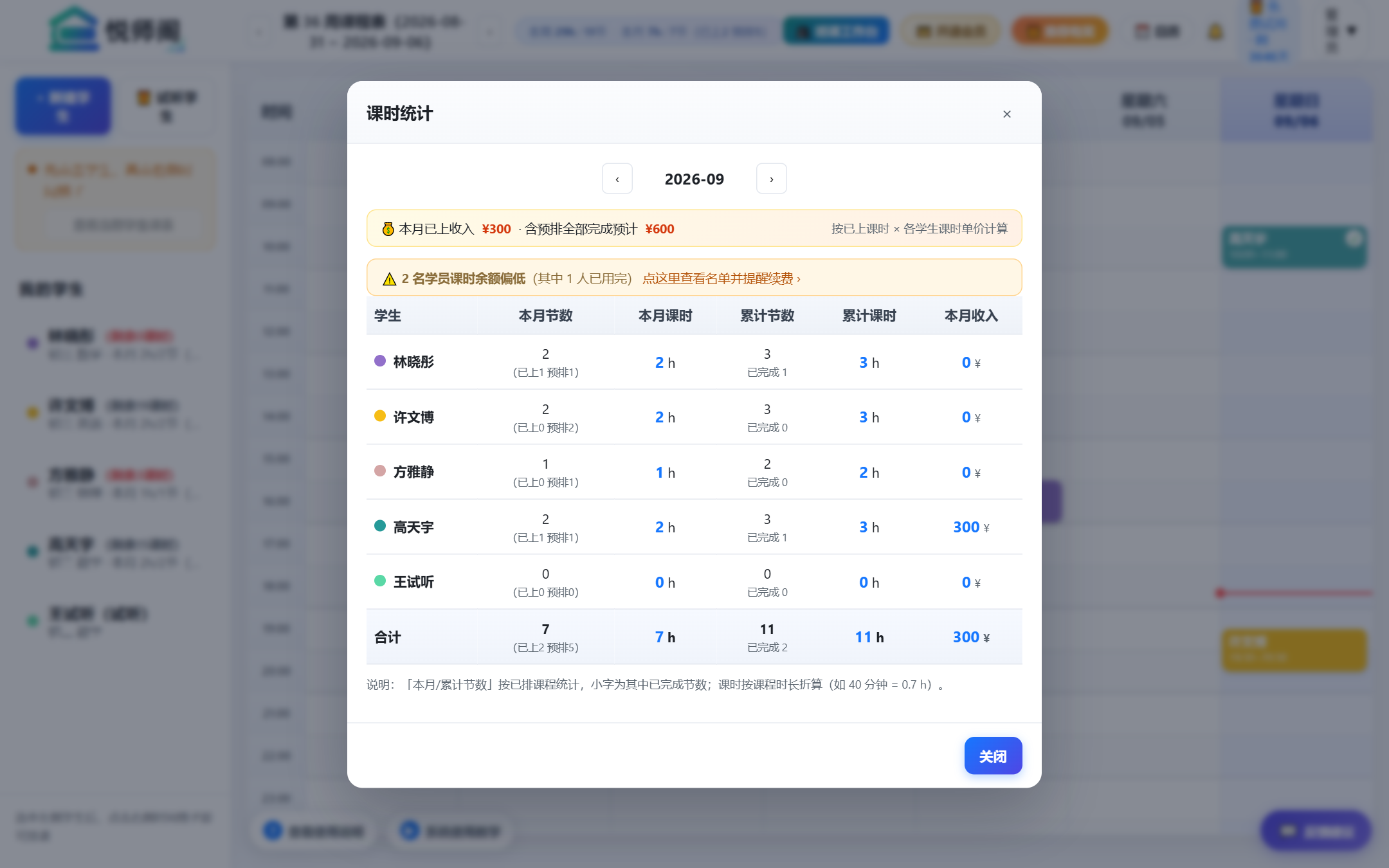The image size is (1389, 868).
Task: Click the warning triangle icon in balance alert
Action: (x=389, y=278)
